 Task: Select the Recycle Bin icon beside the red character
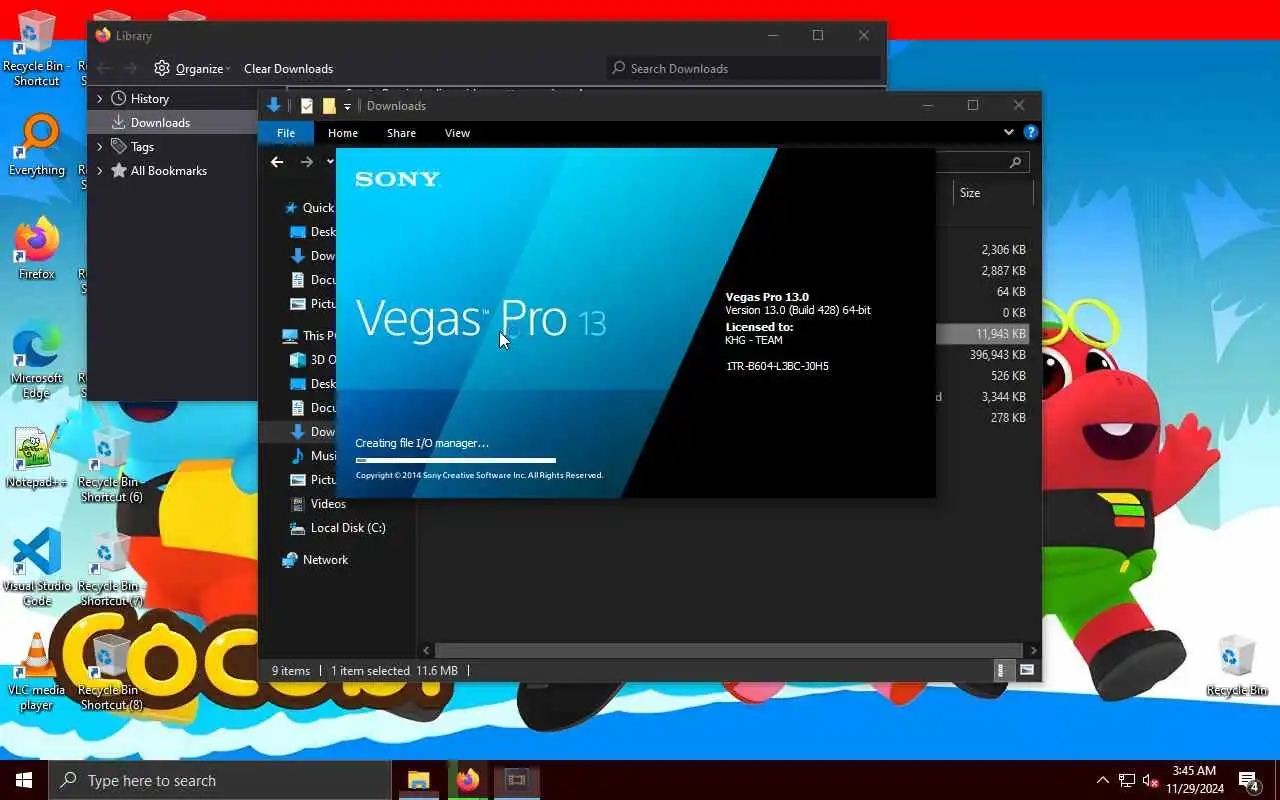click(x=1237, y=665)
